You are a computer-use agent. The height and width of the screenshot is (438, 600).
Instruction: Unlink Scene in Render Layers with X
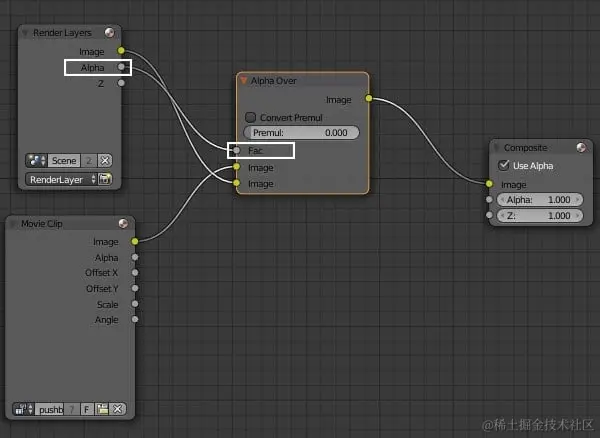(105, 161)
